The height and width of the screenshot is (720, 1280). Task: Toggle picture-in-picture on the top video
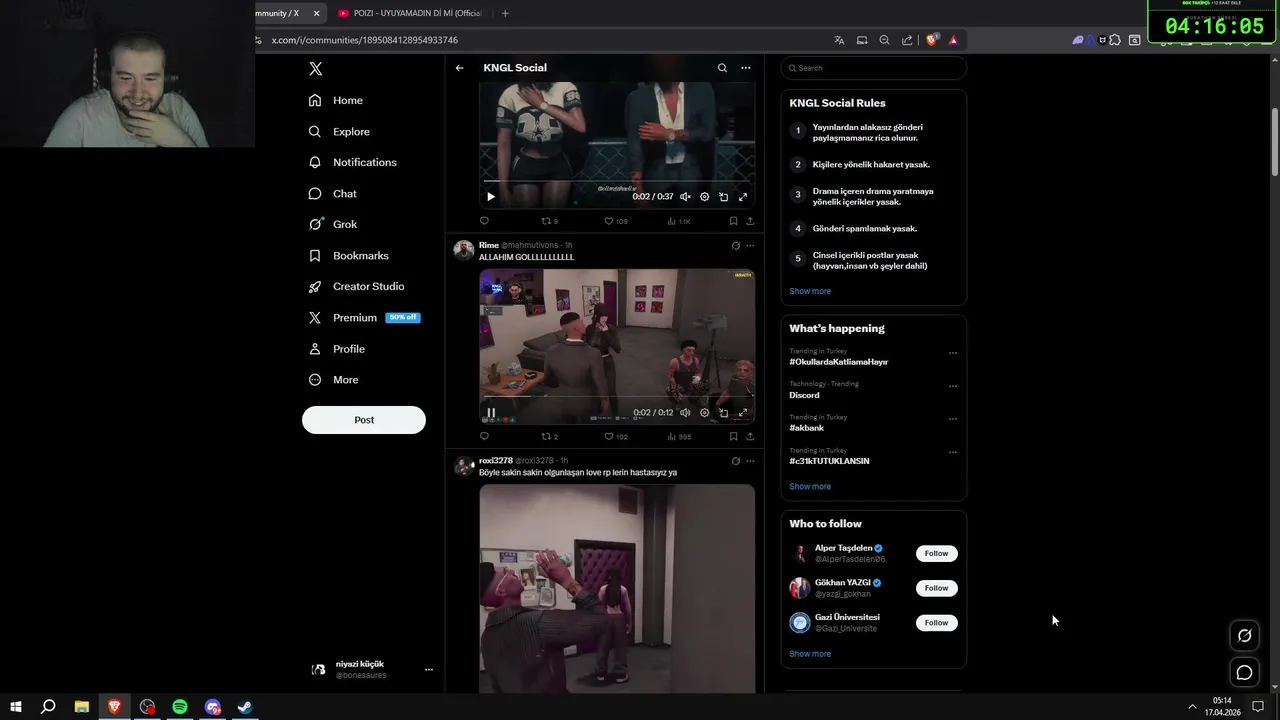(x=723, y=197)
